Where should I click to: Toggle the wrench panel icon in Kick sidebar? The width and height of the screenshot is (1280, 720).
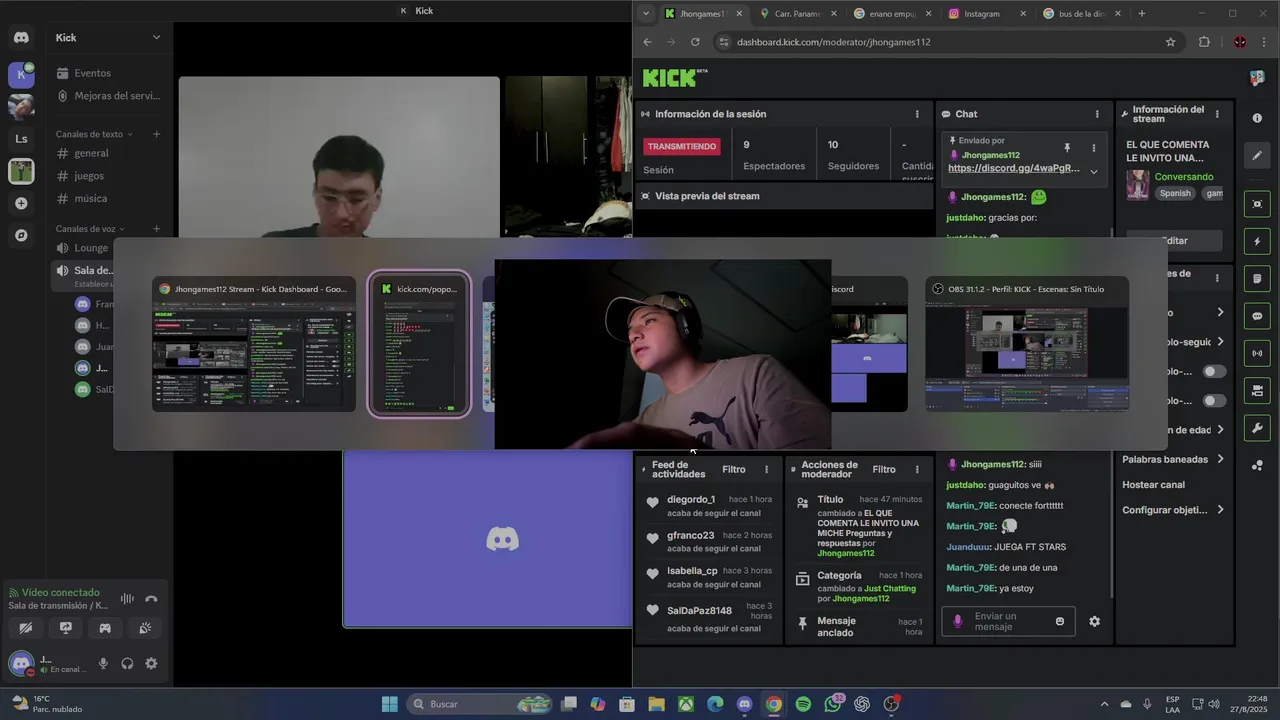point(1257,428)
